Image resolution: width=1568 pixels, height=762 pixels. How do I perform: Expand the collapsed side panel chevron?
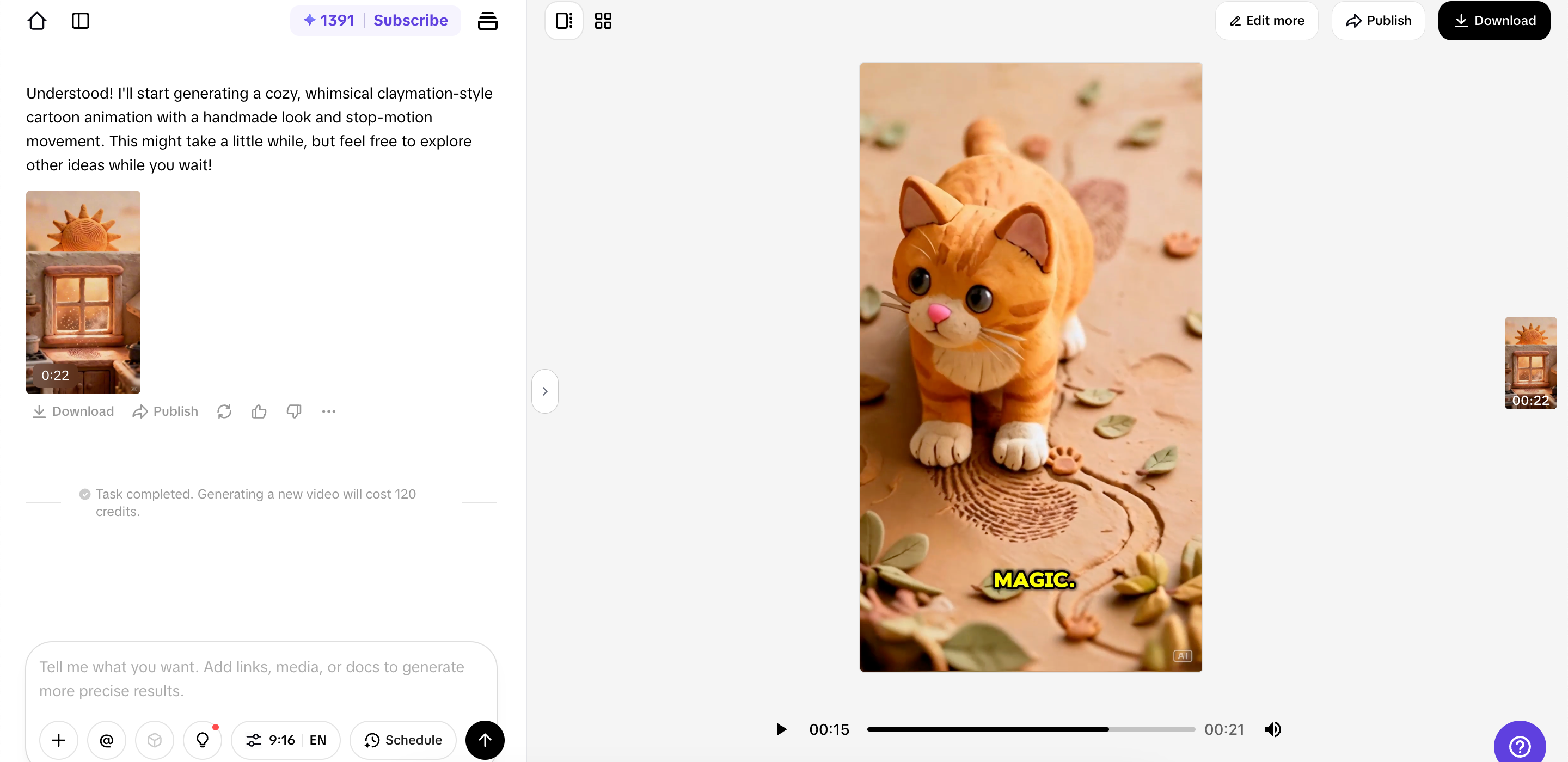click(x=545, y=390)
